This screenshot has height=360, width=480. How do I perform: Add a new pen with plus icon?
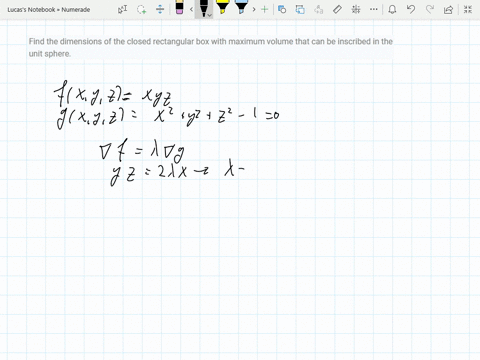pyautogui.click(x=264, y=9)
